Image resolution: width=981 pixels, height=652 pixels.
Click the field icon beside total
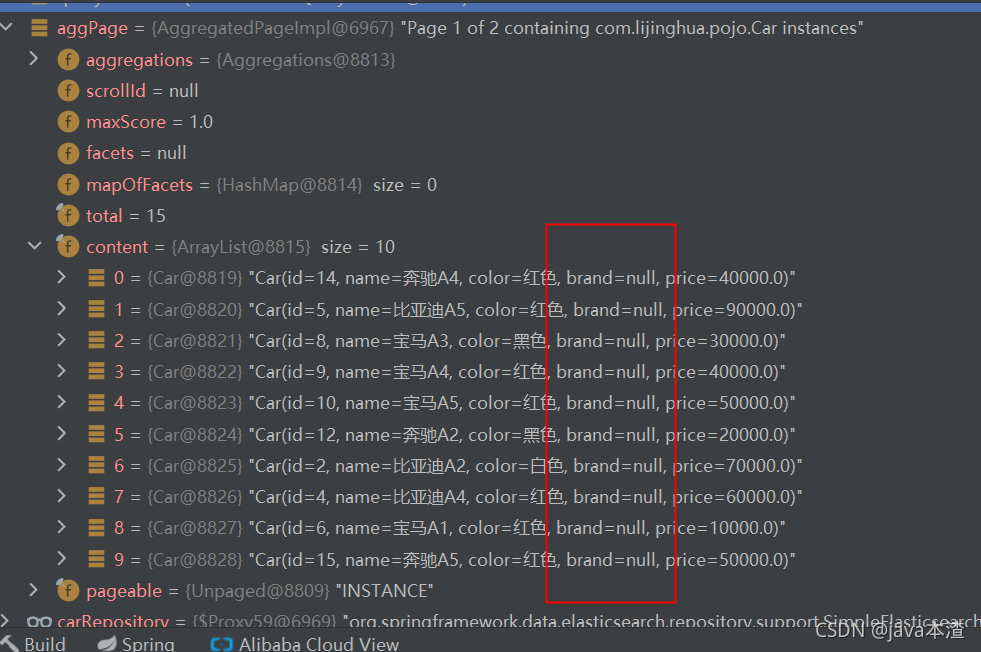68,215
